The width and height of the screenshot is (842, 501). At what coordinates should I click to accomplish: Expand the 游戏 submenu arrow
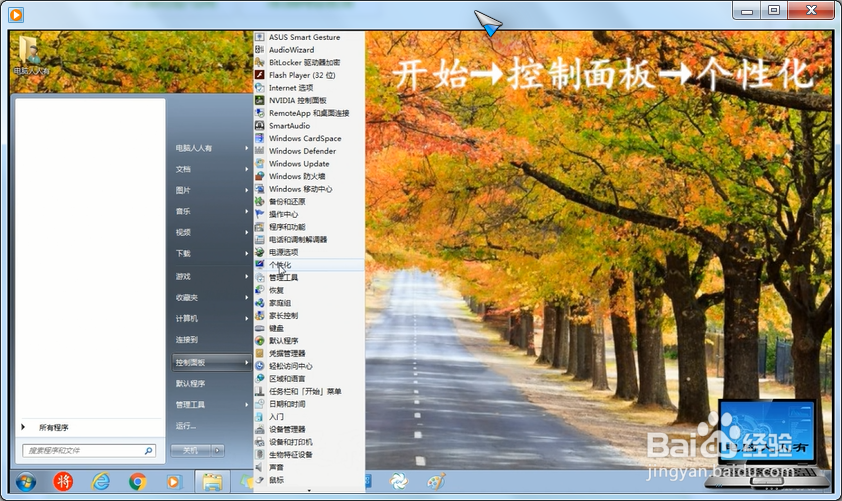pyautogui.click(x=246, y=277)
